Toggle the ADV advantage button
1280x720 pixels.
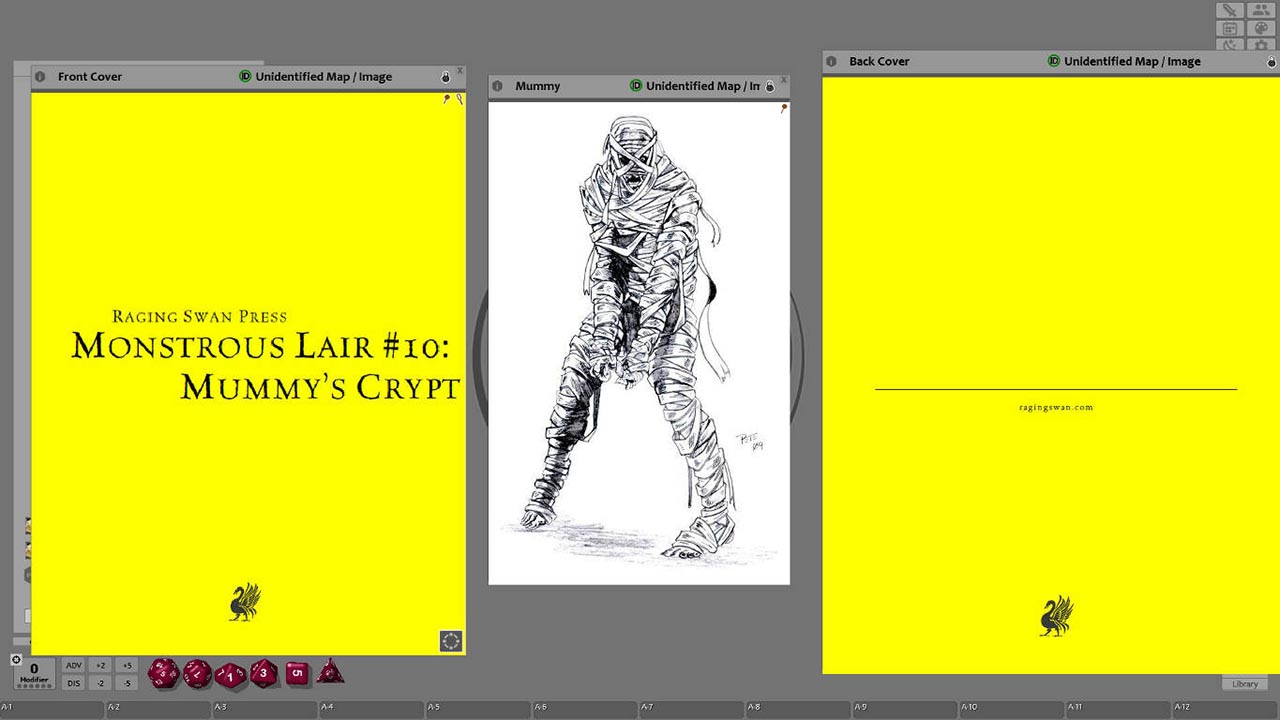(74, 666)
